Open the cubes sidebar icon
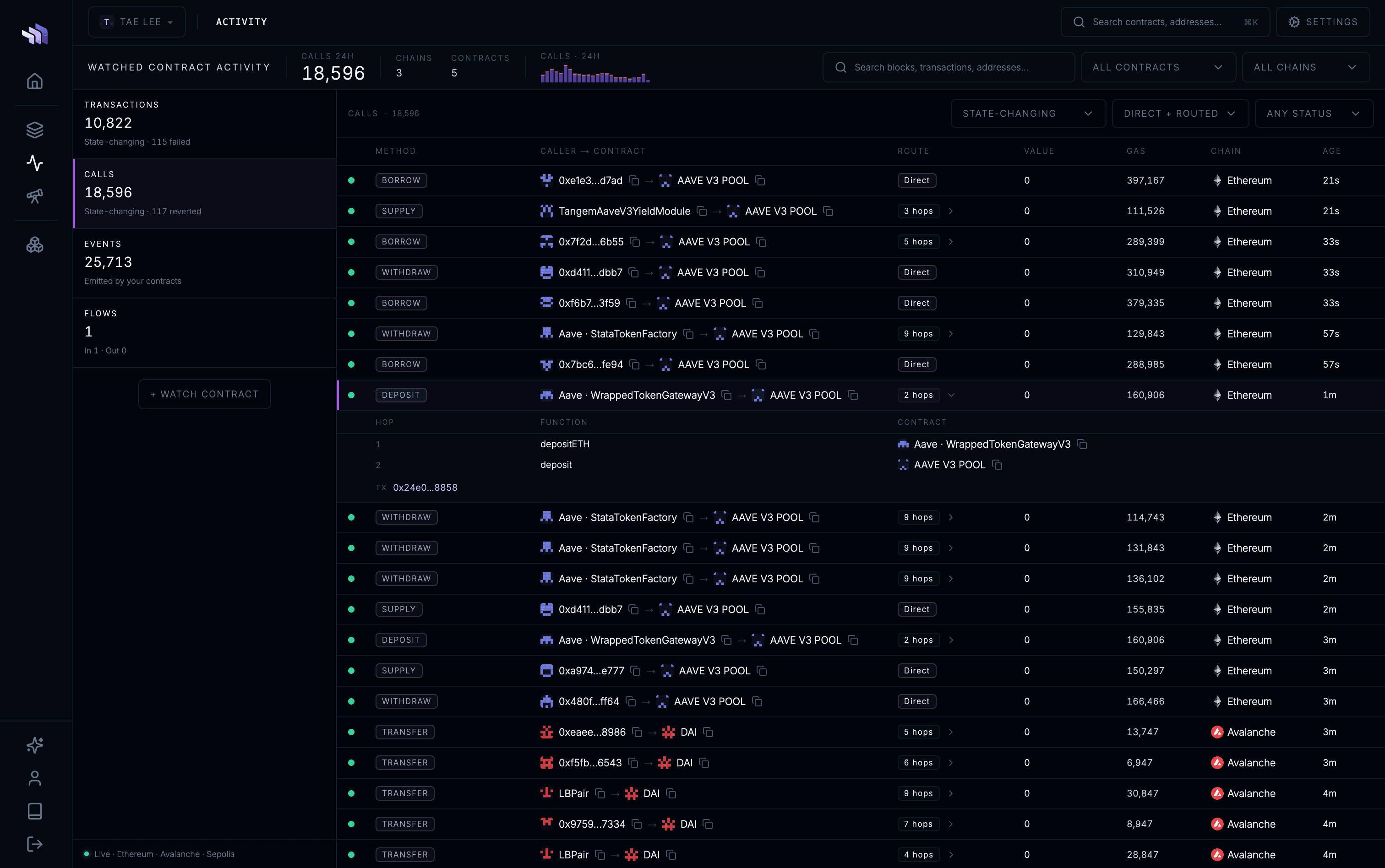The image size is (1385, 868). 35,245
